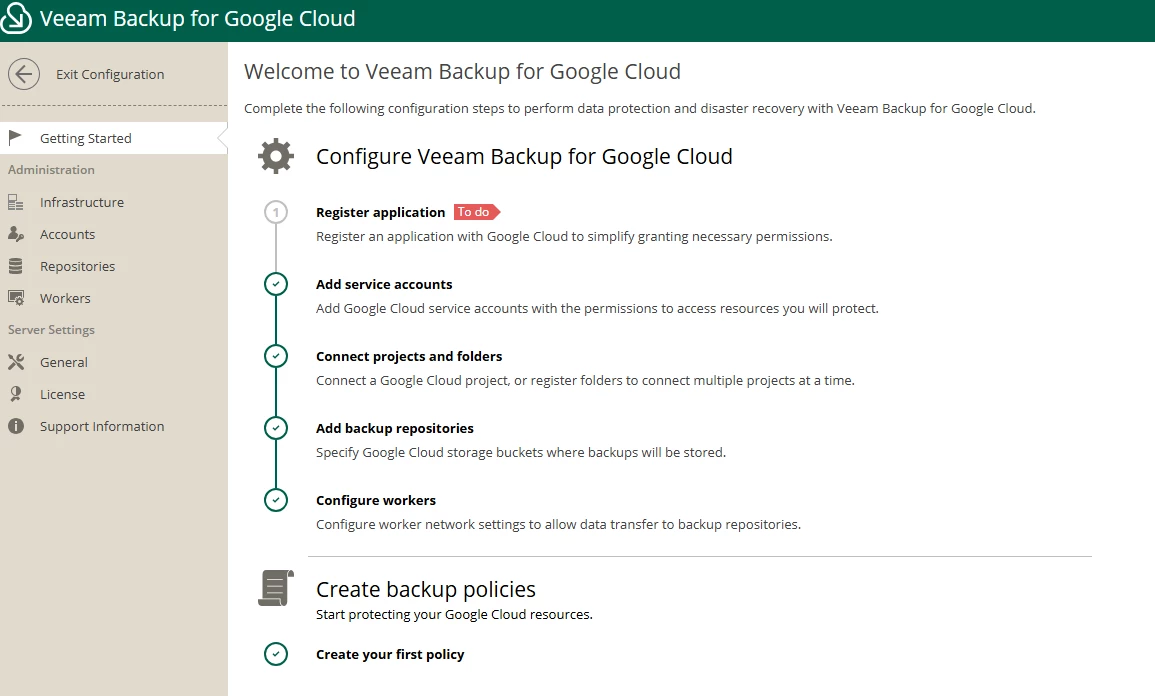Click the checkmark circle for Add backup repositories

[x=276, y=428]
